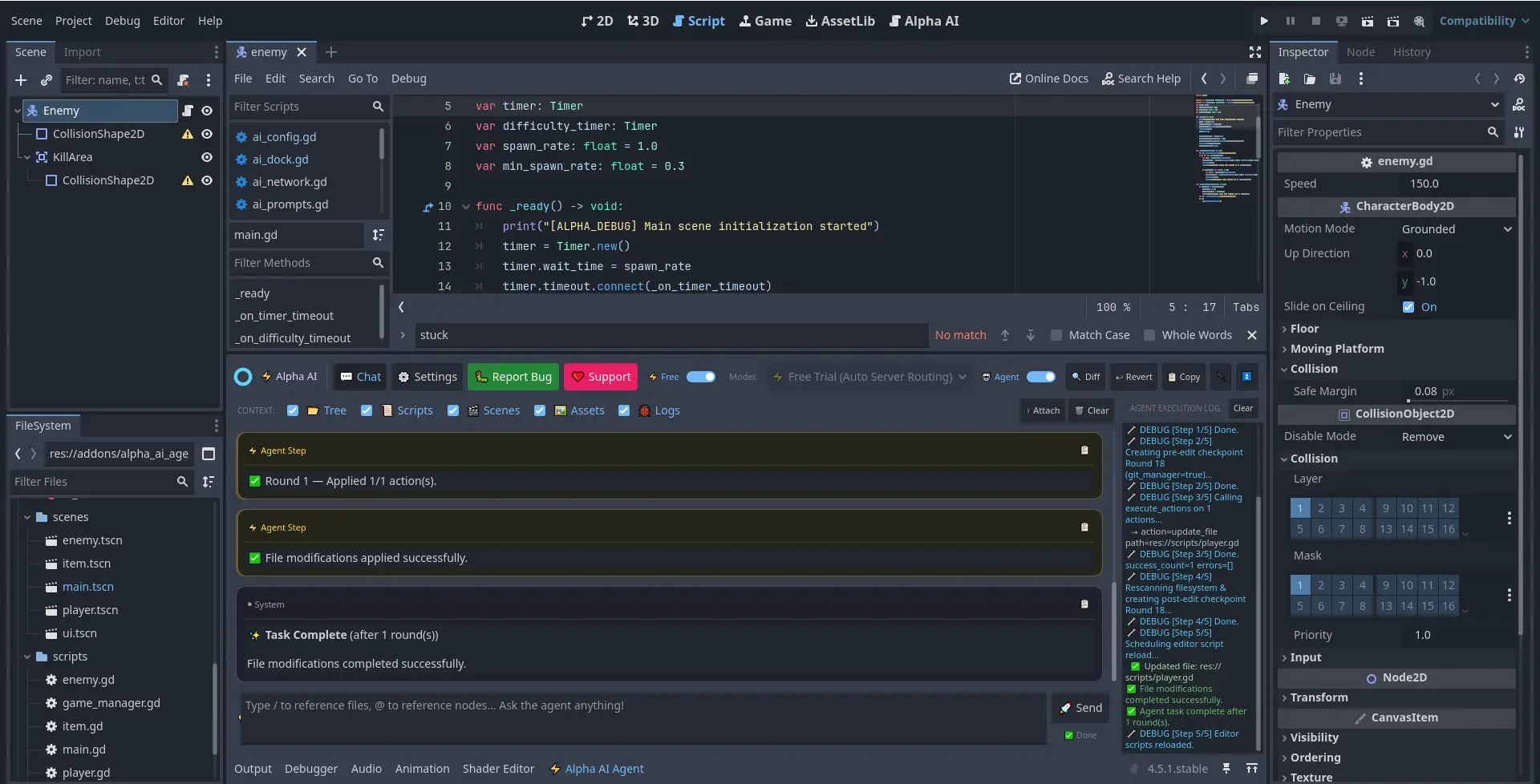The width and height of the screenshot is (1540, 784).
Task: Add a new child node plus icon
Action: click(x=21, y=80)
